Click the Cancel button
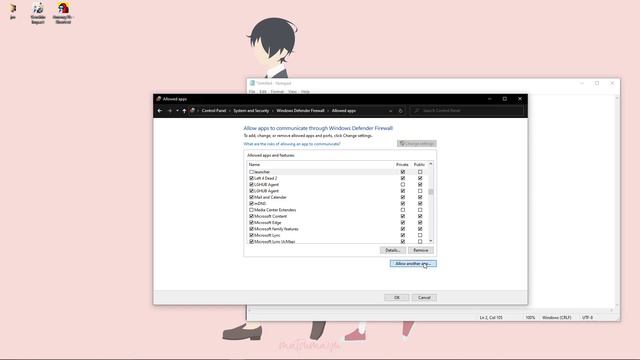Screen dimensions: 640x360 pos(424,298)
